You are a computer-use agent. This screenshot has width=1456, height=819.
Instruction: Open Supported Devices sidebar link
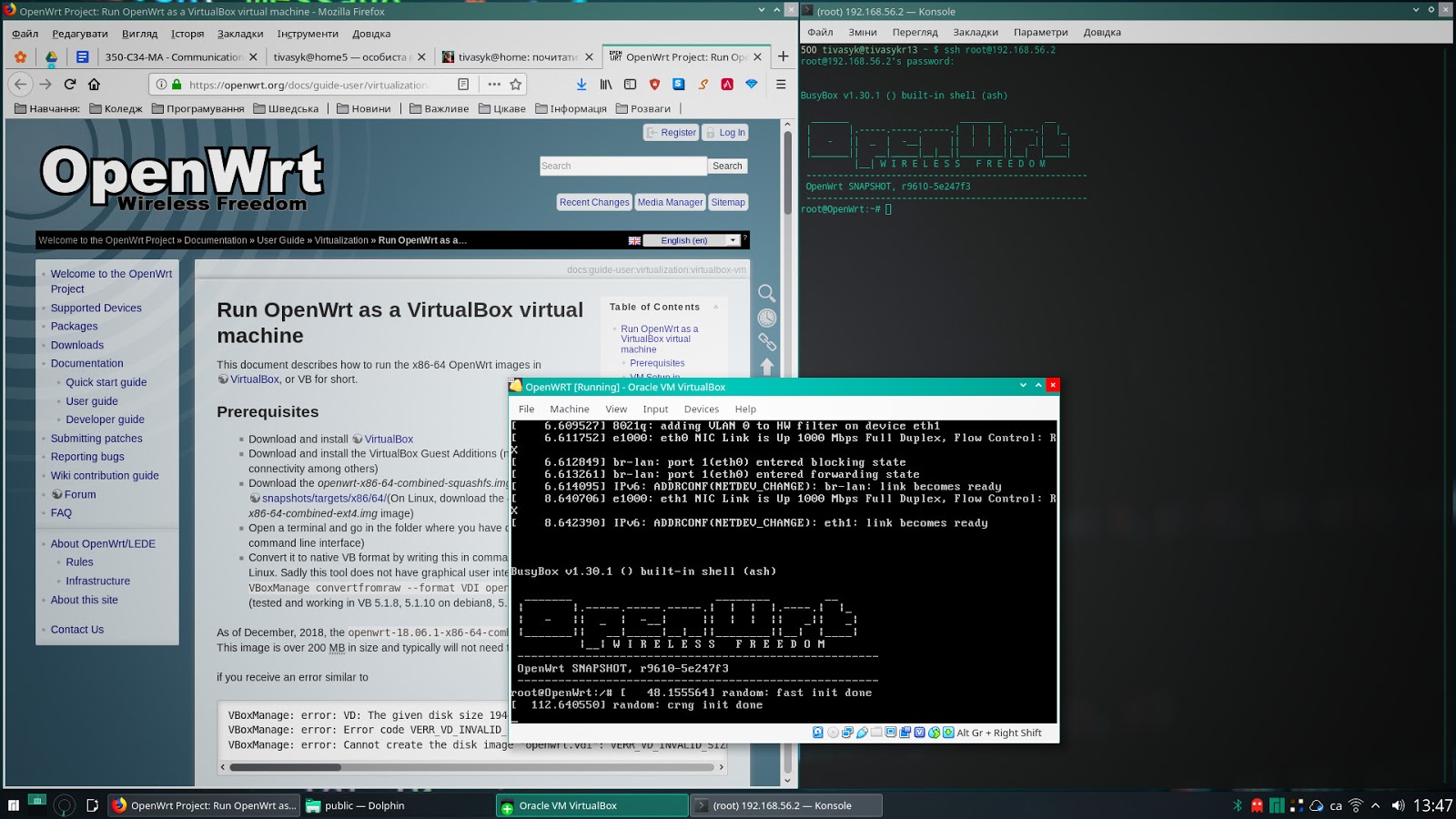pyautogui.click(x=96, y=308)
